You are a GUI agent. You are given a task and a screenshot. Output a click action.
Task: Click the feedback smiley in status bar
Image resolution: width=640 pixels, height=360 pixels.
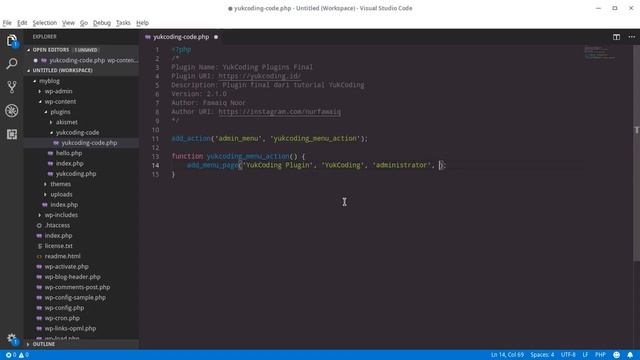(616, 355)
